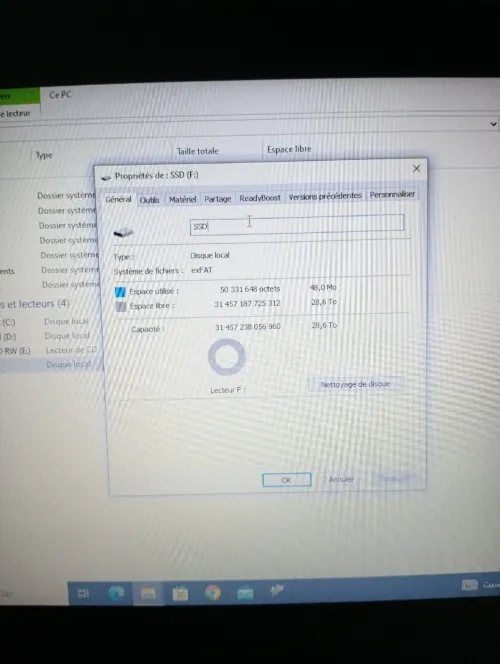Click the greyed Appliquer button
This screenshot has height=664, width=500.
click(396, 479)
